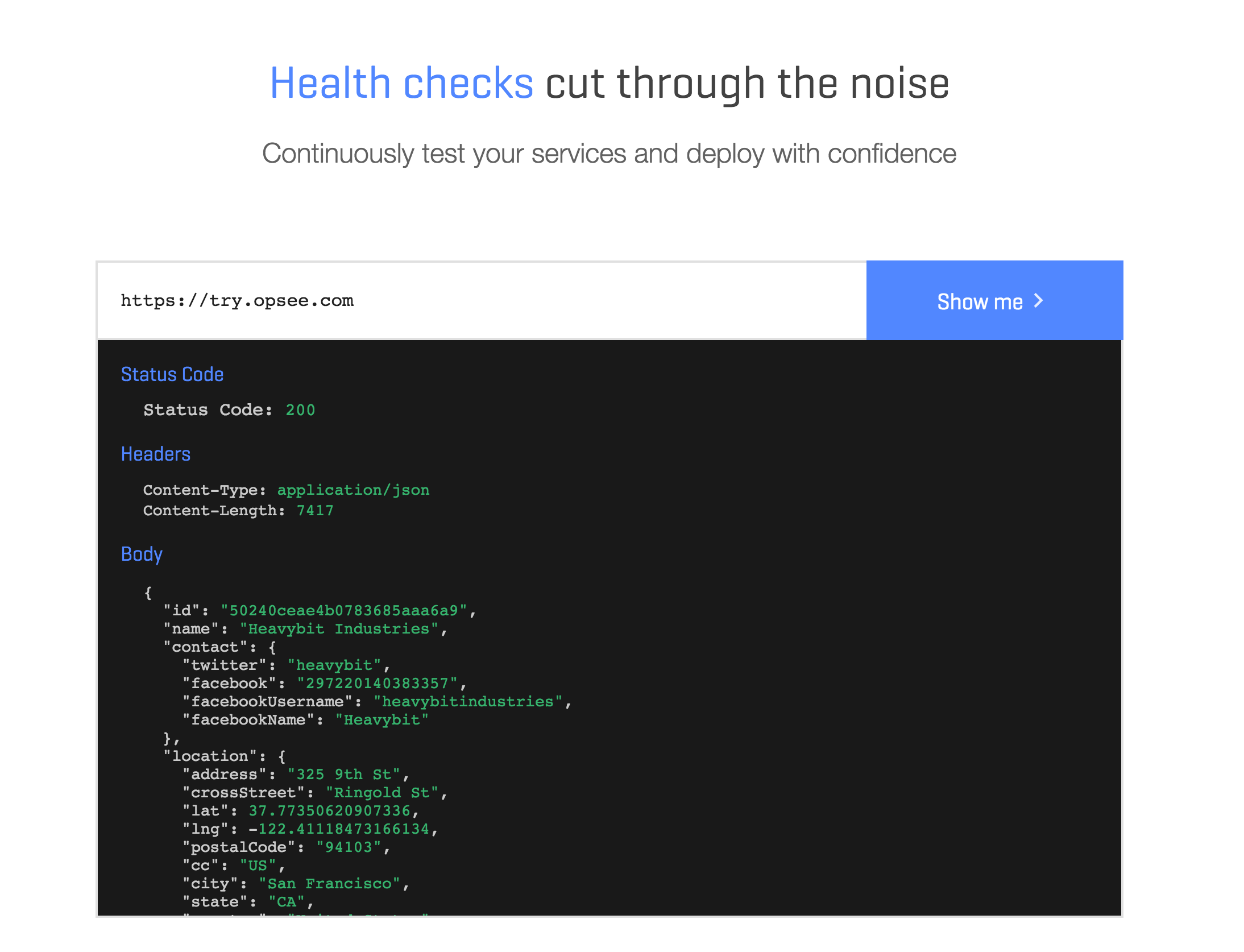Click the Status Code section heading
This screenshot has height=952, width=1244.
(x=172, y=374)
